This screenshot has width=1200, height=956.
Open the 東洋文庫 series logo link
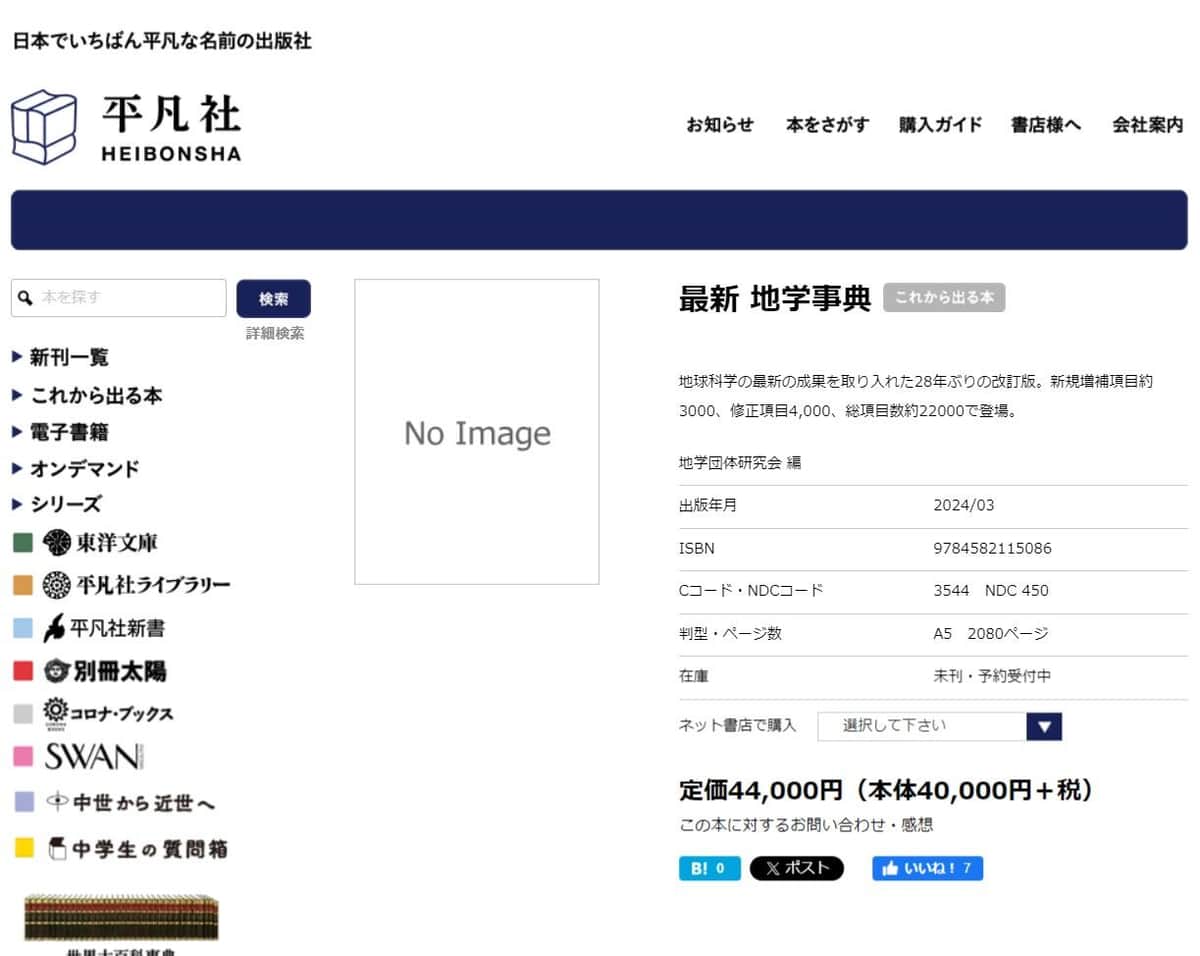[x=100, y=543]
